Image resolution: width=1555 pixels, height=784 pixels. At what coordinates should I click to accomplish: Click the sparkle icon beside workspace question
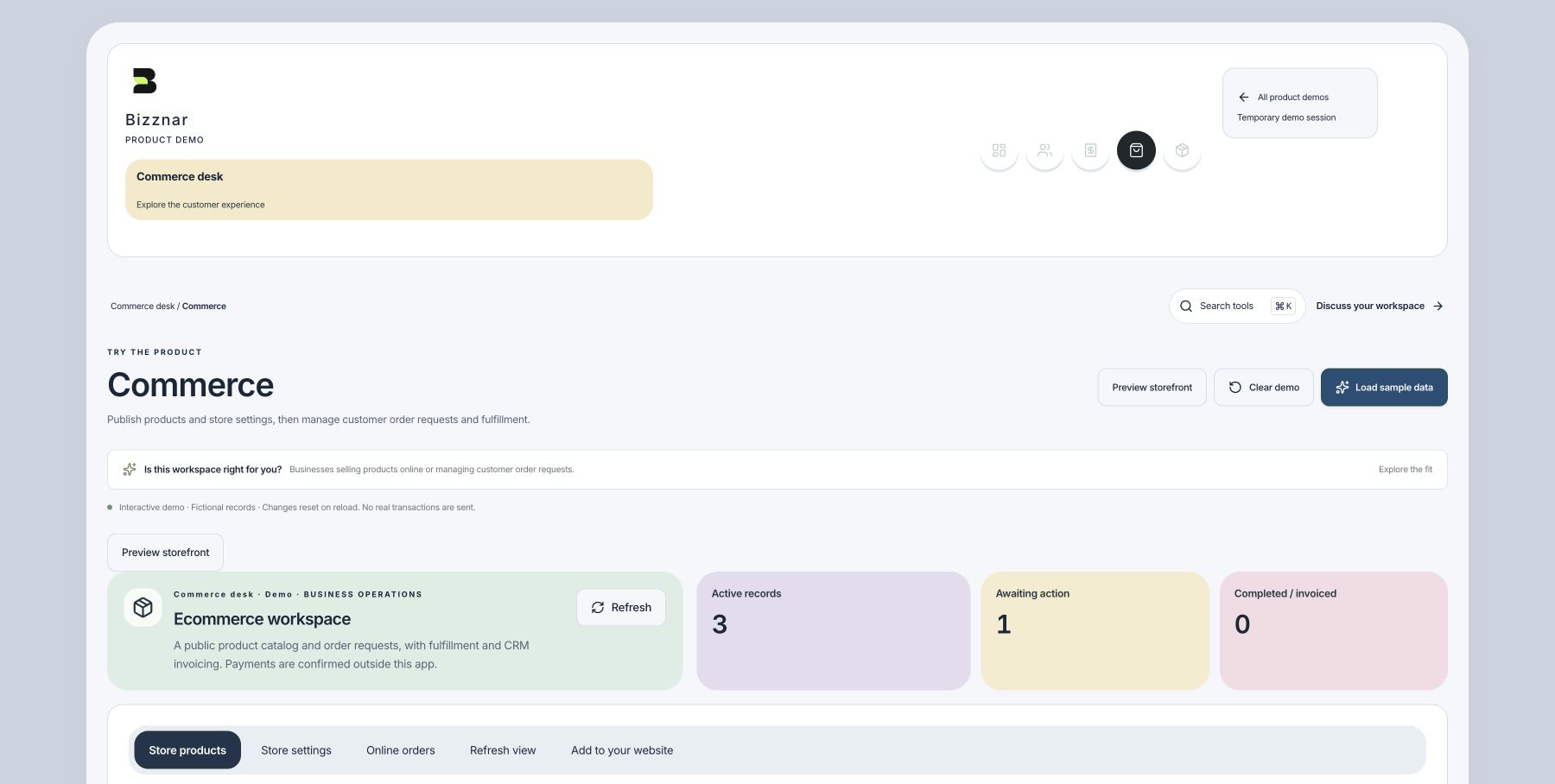click(130, 469)
